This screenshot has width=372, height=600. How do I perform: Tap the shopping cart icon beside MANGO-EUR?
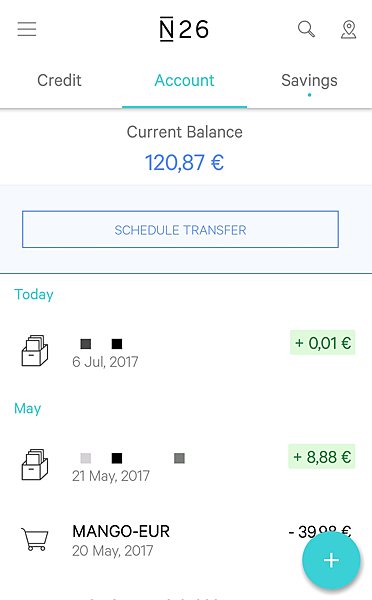(34, 539)
